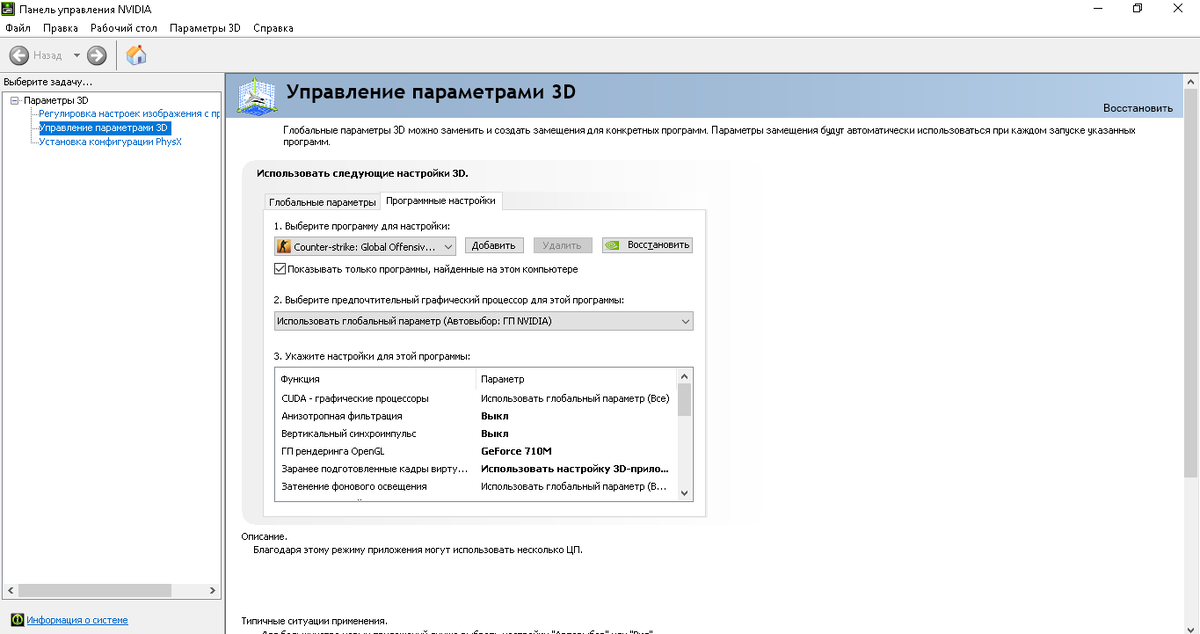Select the Анизотропная фильтрация setting row
The image size is (1200, 634).
pos(476,416)
